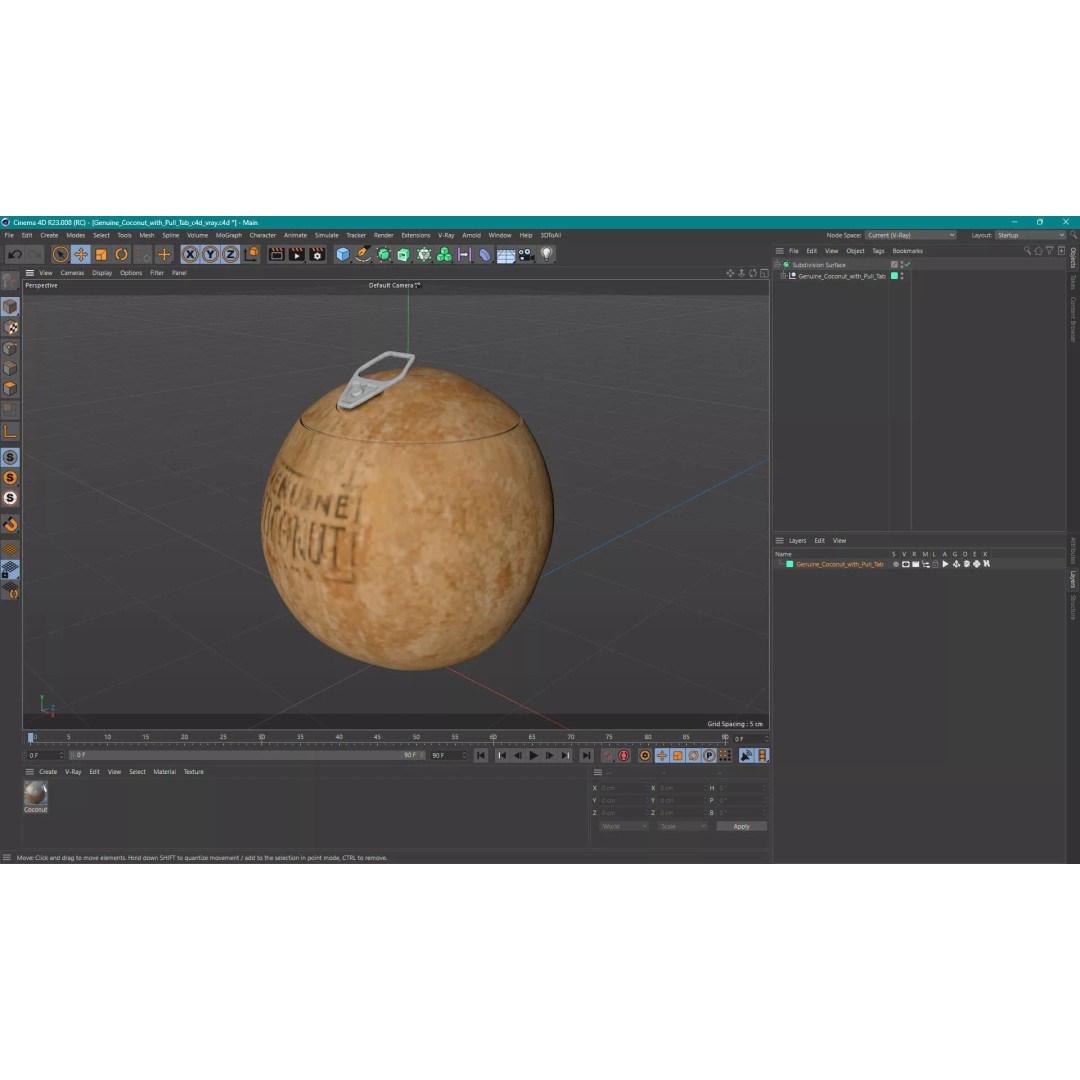
Task: Expand Genuine_Coconut_with_Pull_Tab object tree node
Action: click(x=783, y=276)
